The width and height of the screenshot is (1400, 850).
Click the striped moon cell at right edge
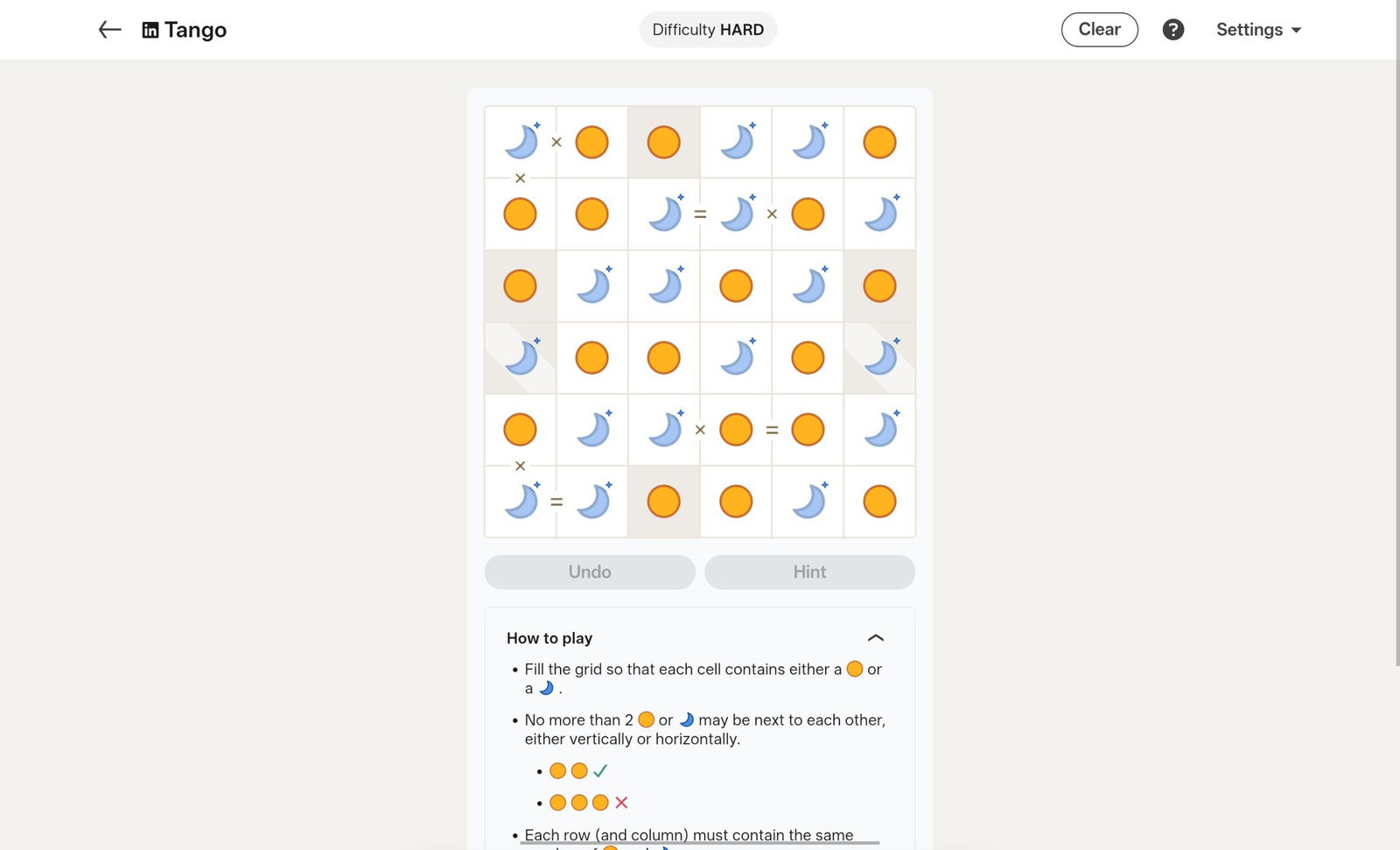pos(879,358)
